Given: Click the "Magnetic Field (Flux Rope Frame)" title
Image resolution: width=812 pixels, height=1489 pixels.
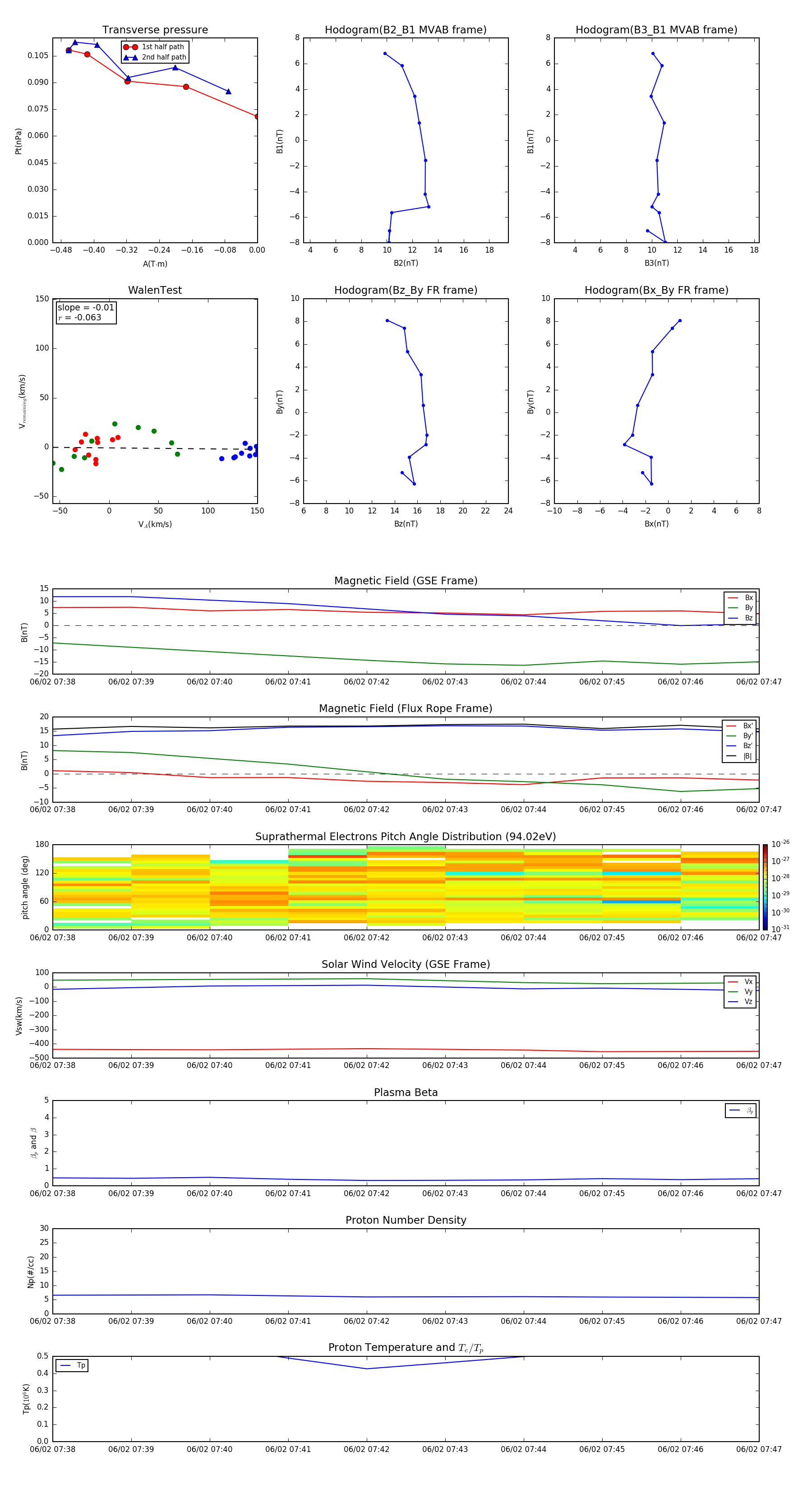Looking at the screenshot, I should [x=406, y=709].
